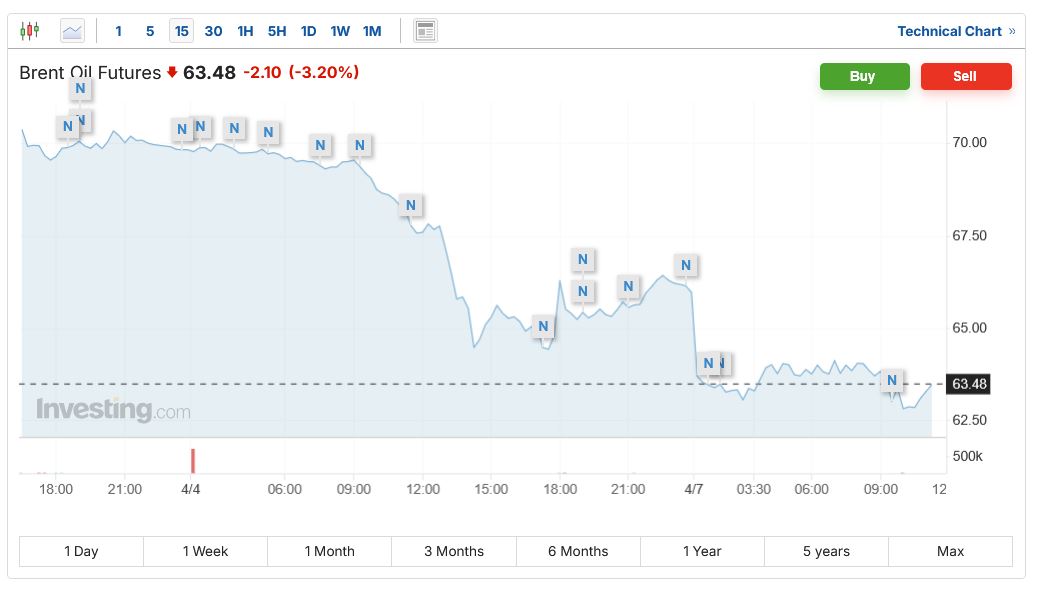
Task: Select the 1 minute interval
Action: 118,31
